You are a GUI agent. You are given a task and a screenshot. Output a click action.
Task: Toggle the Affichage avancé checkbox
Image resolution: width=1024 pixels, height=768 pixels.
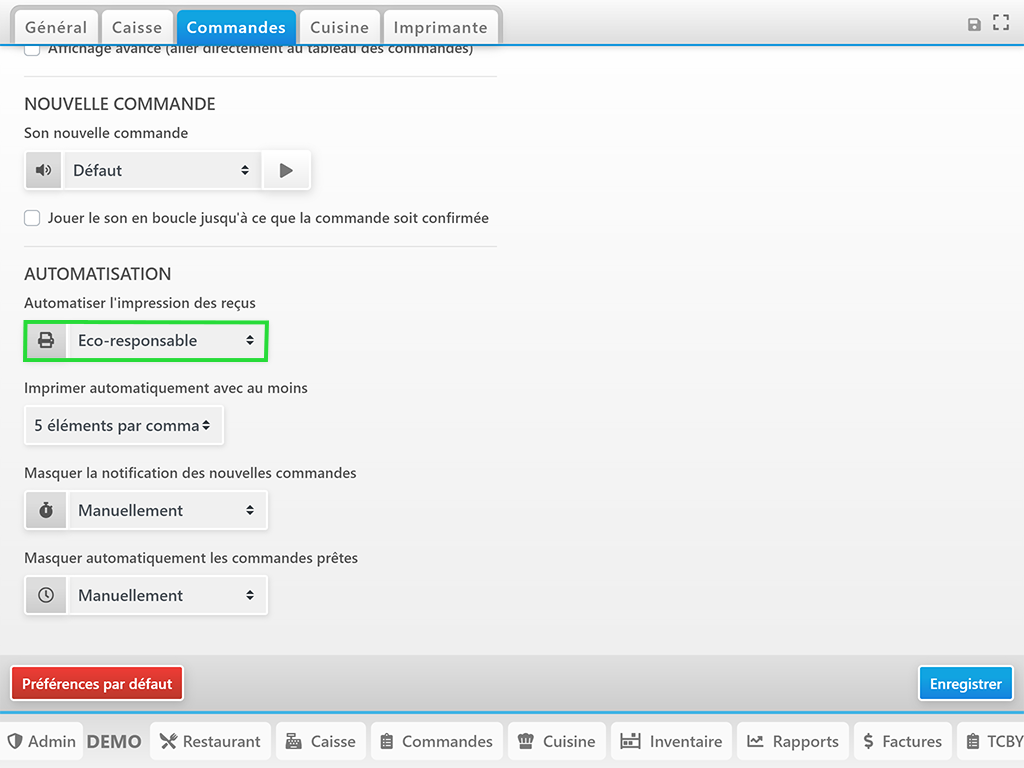tap(32, 50)
